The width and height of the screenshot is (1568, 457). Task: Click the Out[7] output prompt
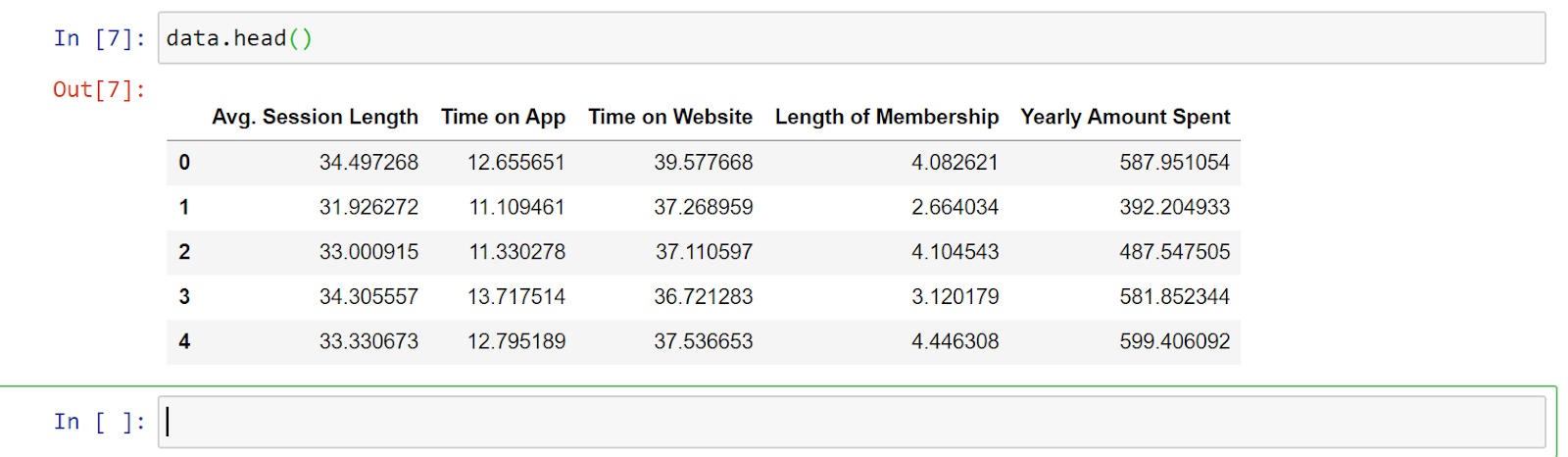point(99,90)
